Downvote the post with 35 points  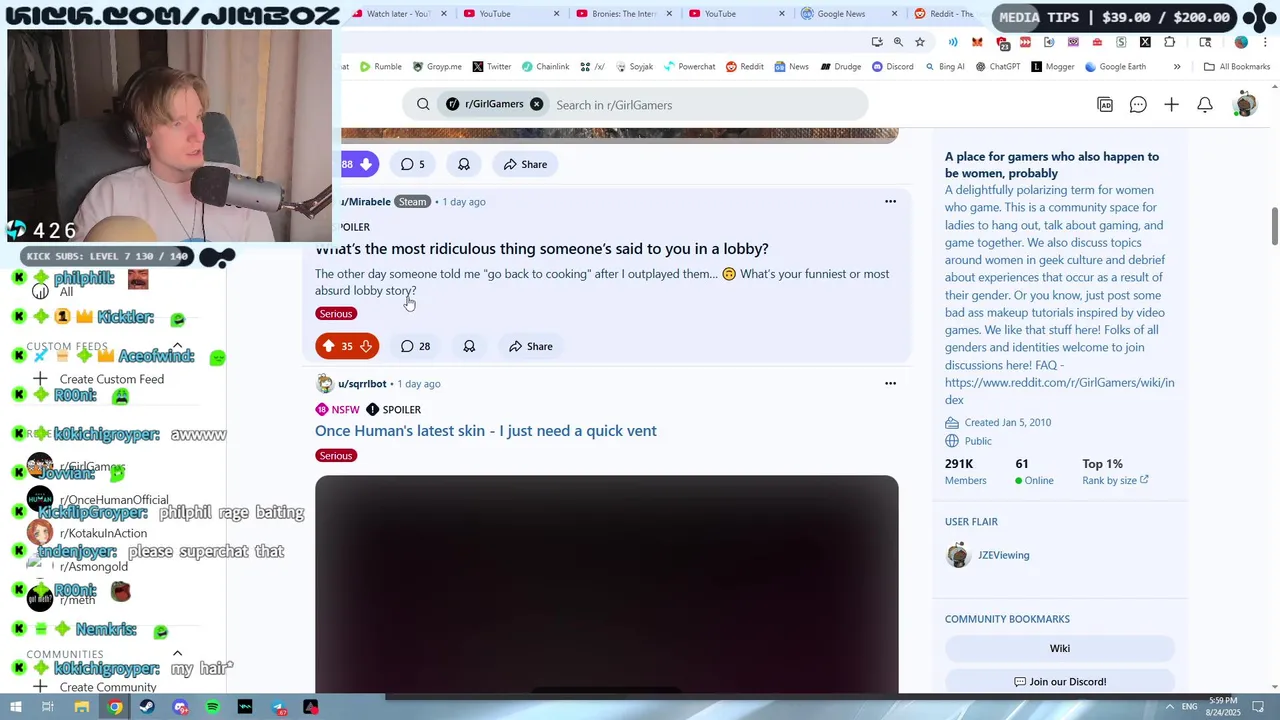point(366,346)
